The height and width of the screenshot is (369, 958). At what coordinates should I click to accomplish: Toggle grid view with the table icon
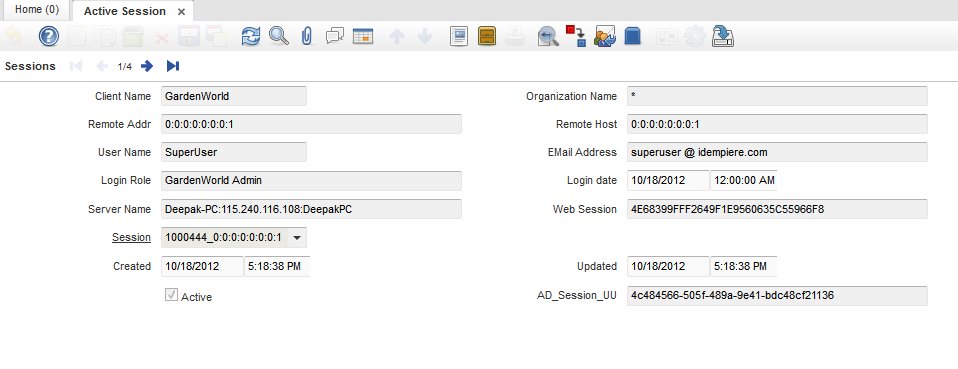(x=363, y=37)
